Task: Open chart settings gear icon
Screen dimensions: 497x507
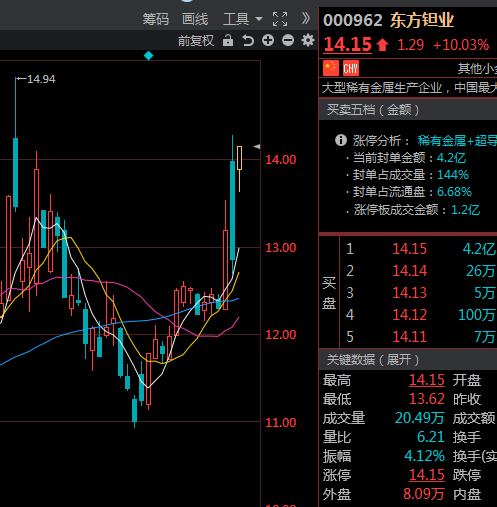Action: pos(308,40)
